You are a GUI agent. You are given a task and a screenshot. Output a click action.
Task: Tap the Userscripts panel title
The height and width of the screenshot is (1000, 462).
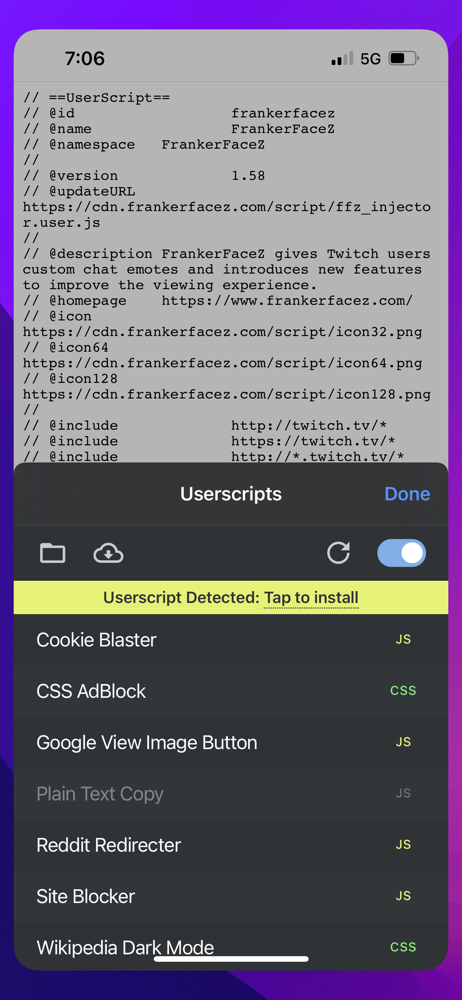coord(230,494)
